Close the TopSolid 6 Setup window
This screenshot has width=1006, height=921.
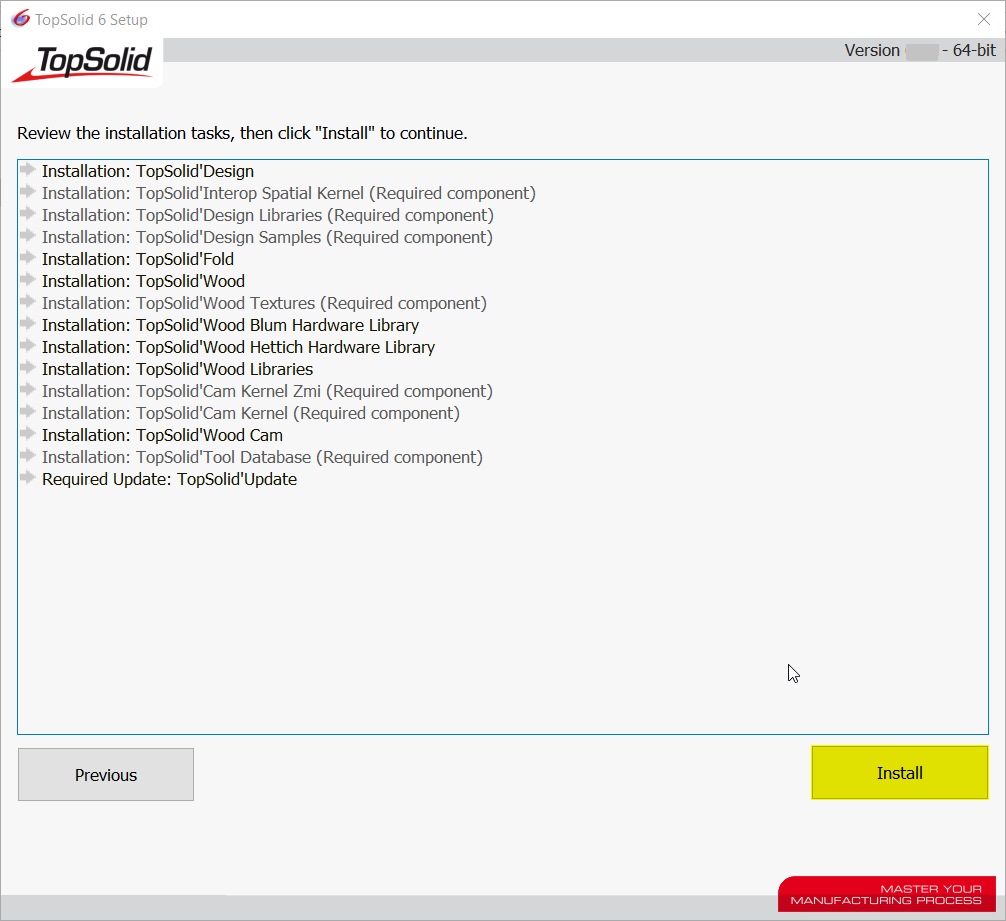click(x=984, y=19)
